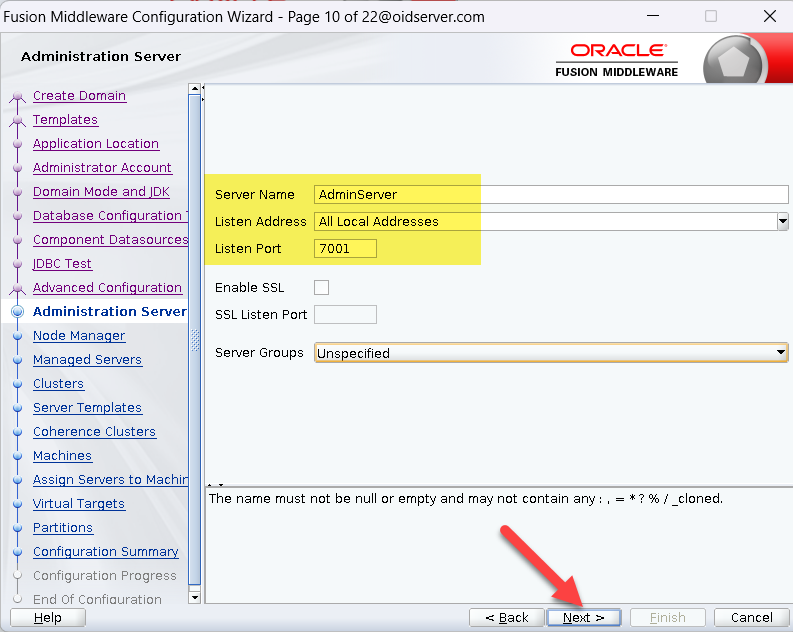Click the Partitions step bullet icon
This screenshot has width=793, height=632.
pyautogui.click(x=18, y=528)
